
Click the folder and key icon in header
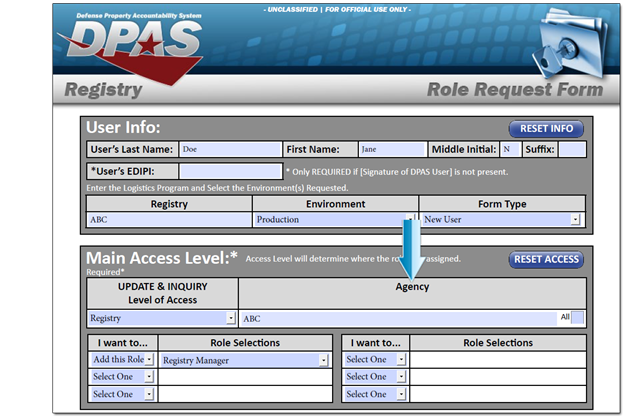point(570,43)
